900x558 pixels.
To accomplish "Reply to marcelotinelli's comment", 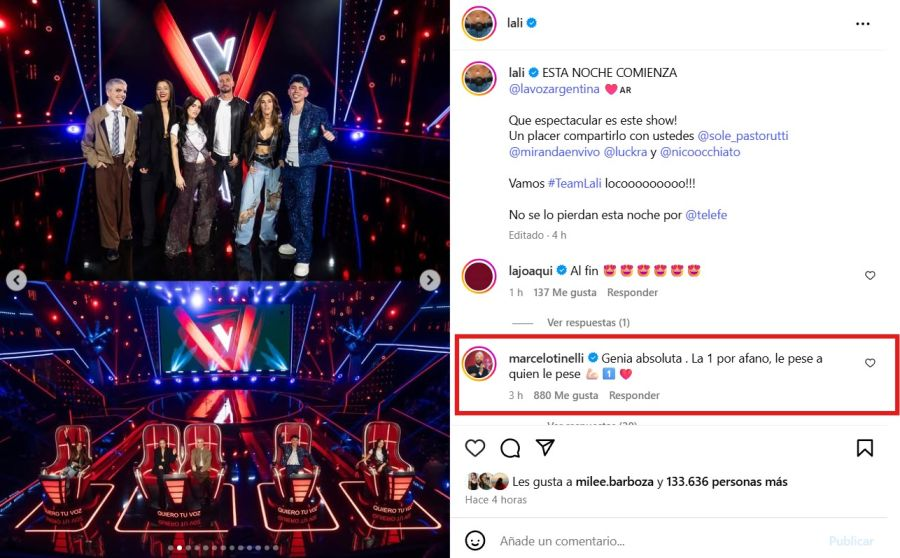I will [x=634, y=395].
